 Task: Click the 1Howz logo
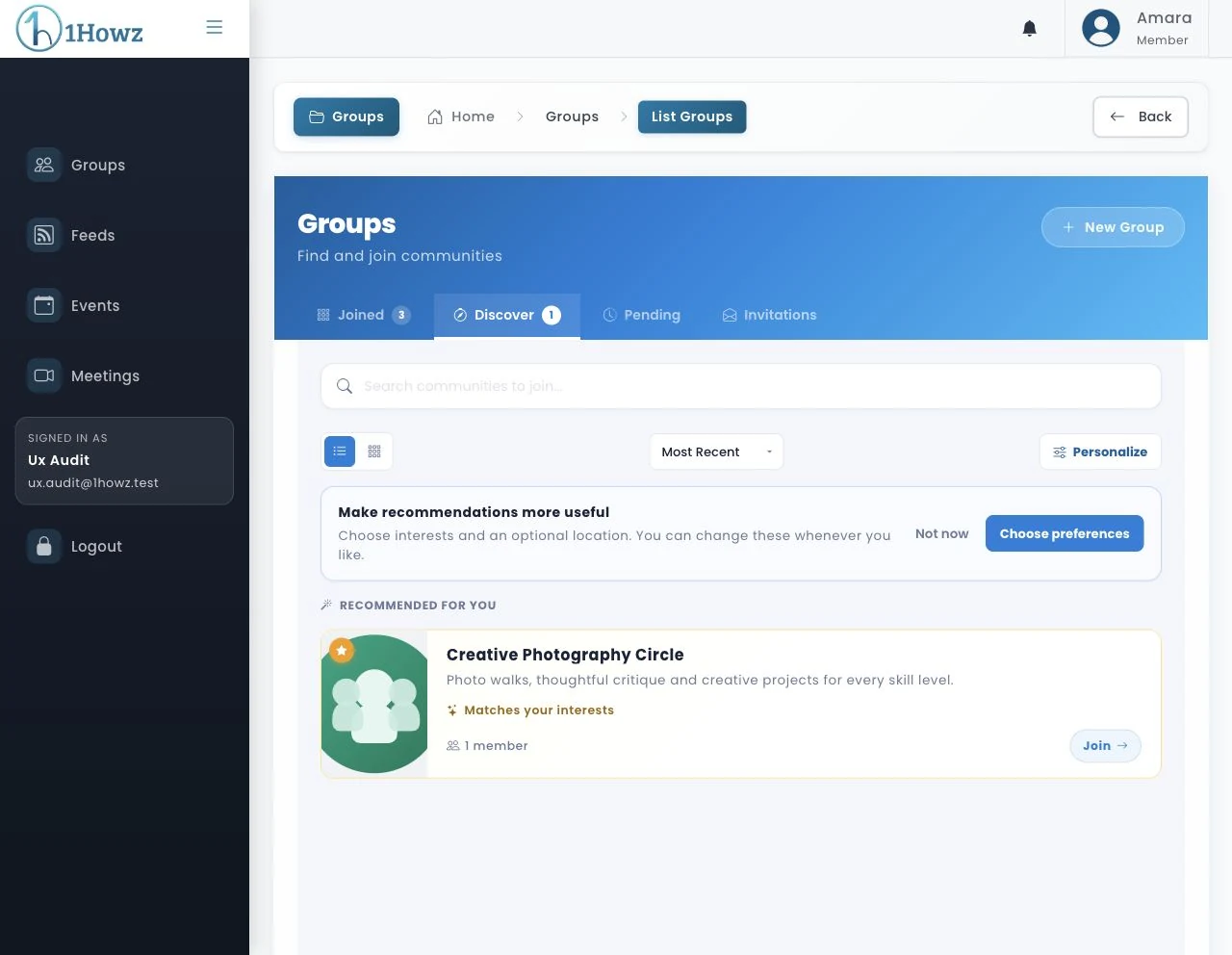tap(80, 29)
